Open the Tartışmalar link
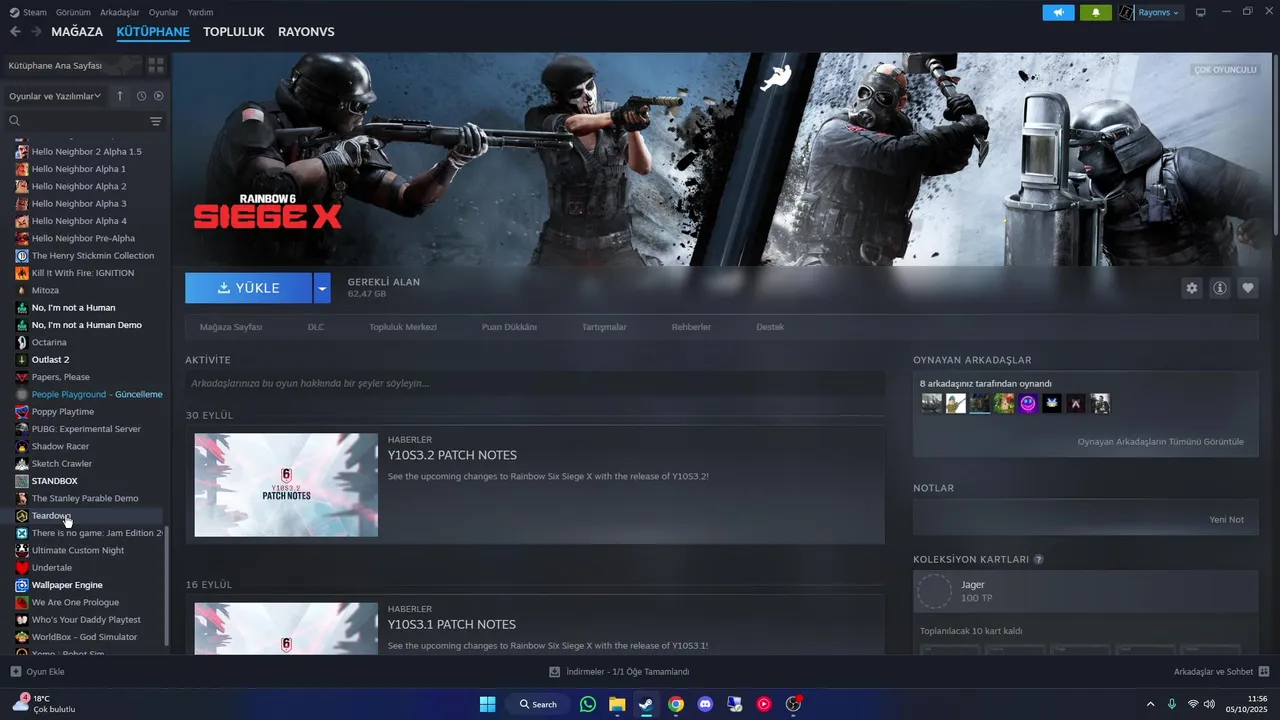The image size is (1280, 720). (x=604, y=327)
